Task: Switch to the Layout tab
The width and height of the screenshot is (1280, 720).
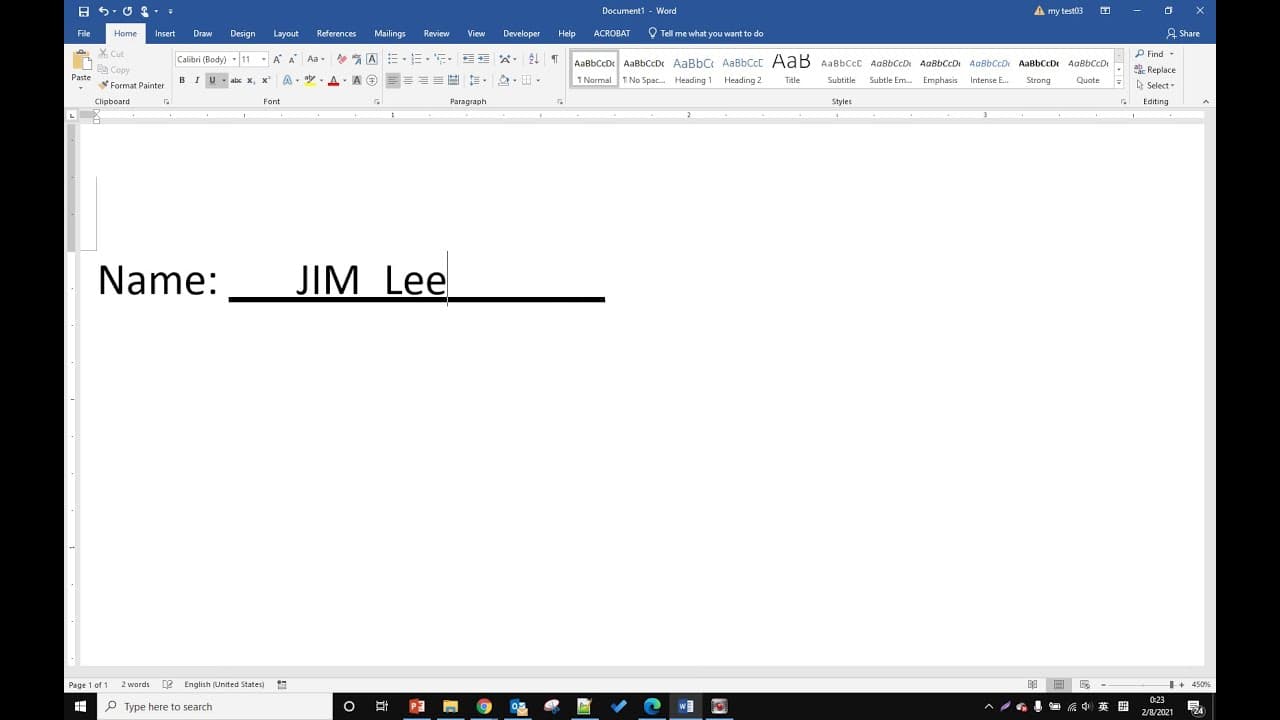Action: [286, 33]
